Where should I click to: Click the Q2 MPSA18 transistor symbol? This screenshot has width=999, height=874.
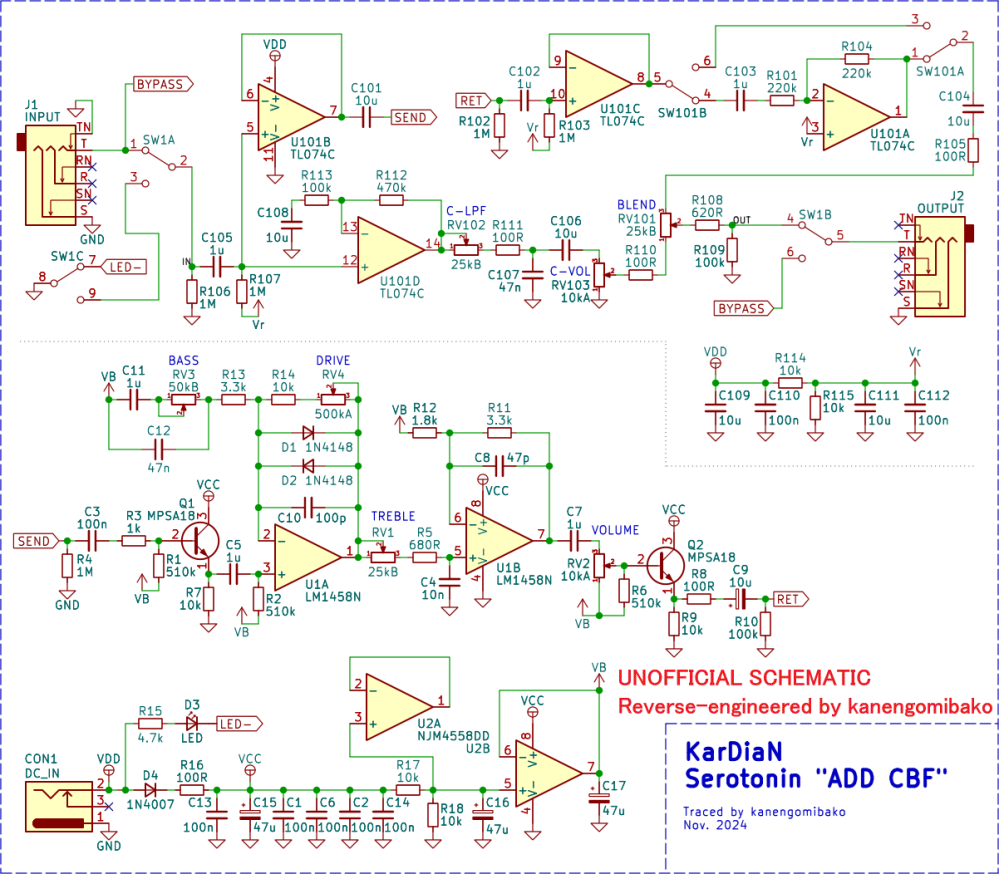coord(665,565)
